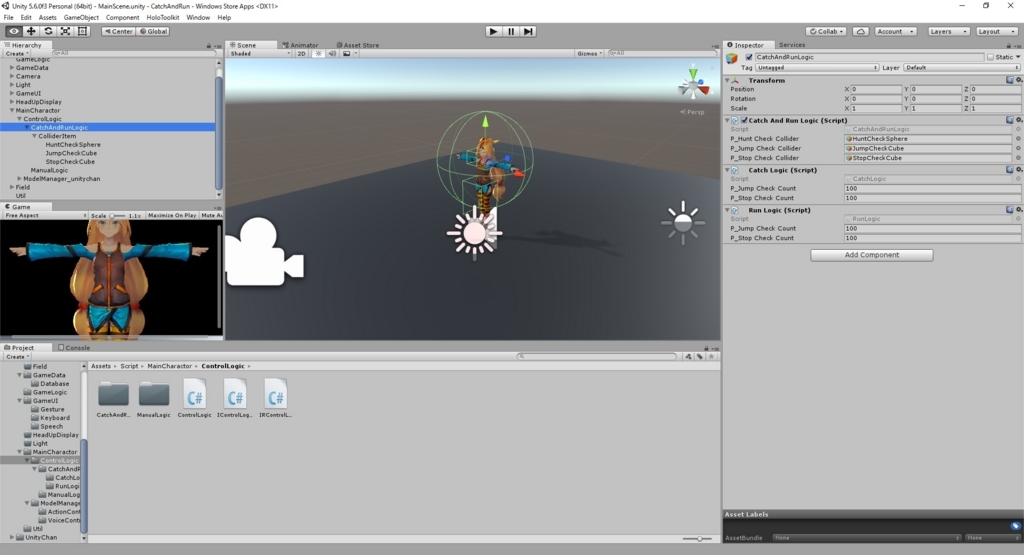The image size is (1024, 555).
Task: Toggle Global coordinate mode
Action: point(153,31)
